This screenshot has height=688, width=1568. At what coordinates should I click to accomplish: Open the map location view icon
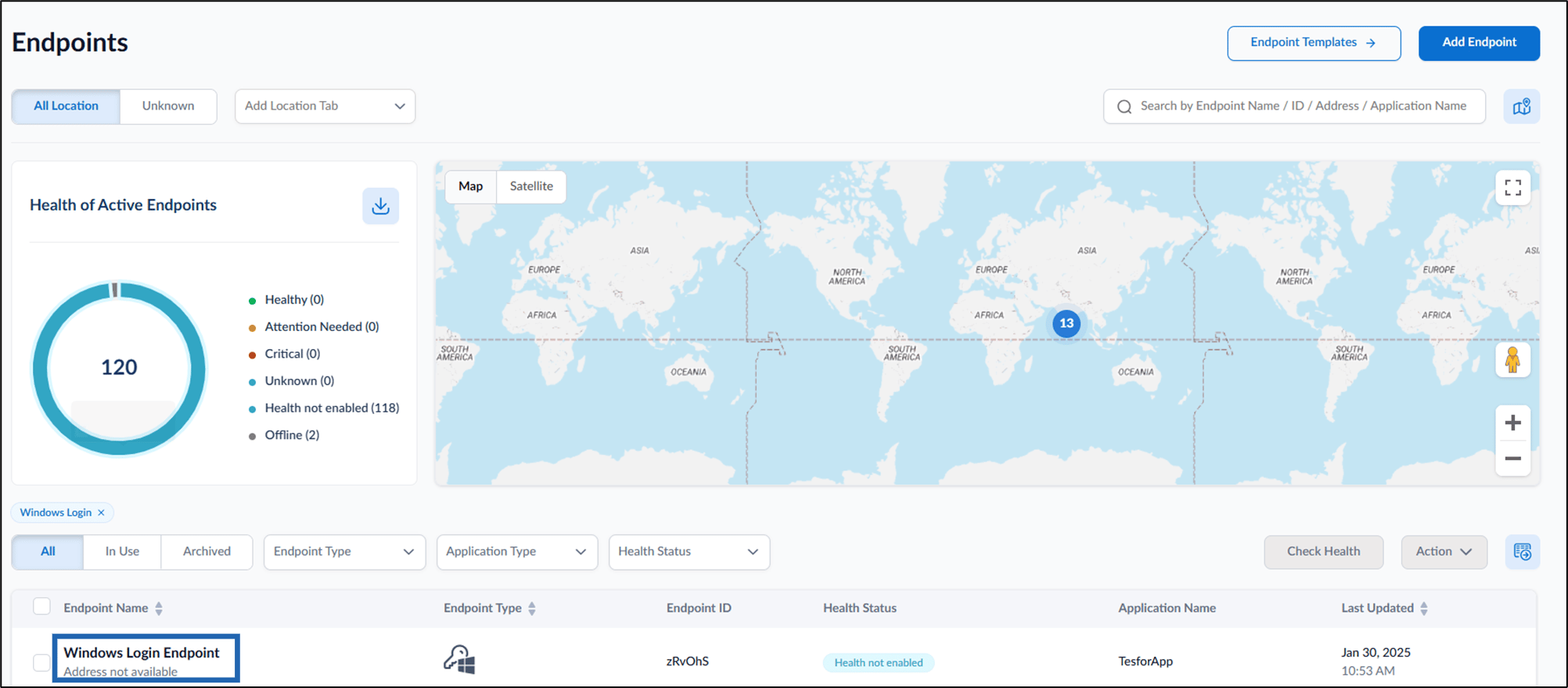[x=1521, y=106]
